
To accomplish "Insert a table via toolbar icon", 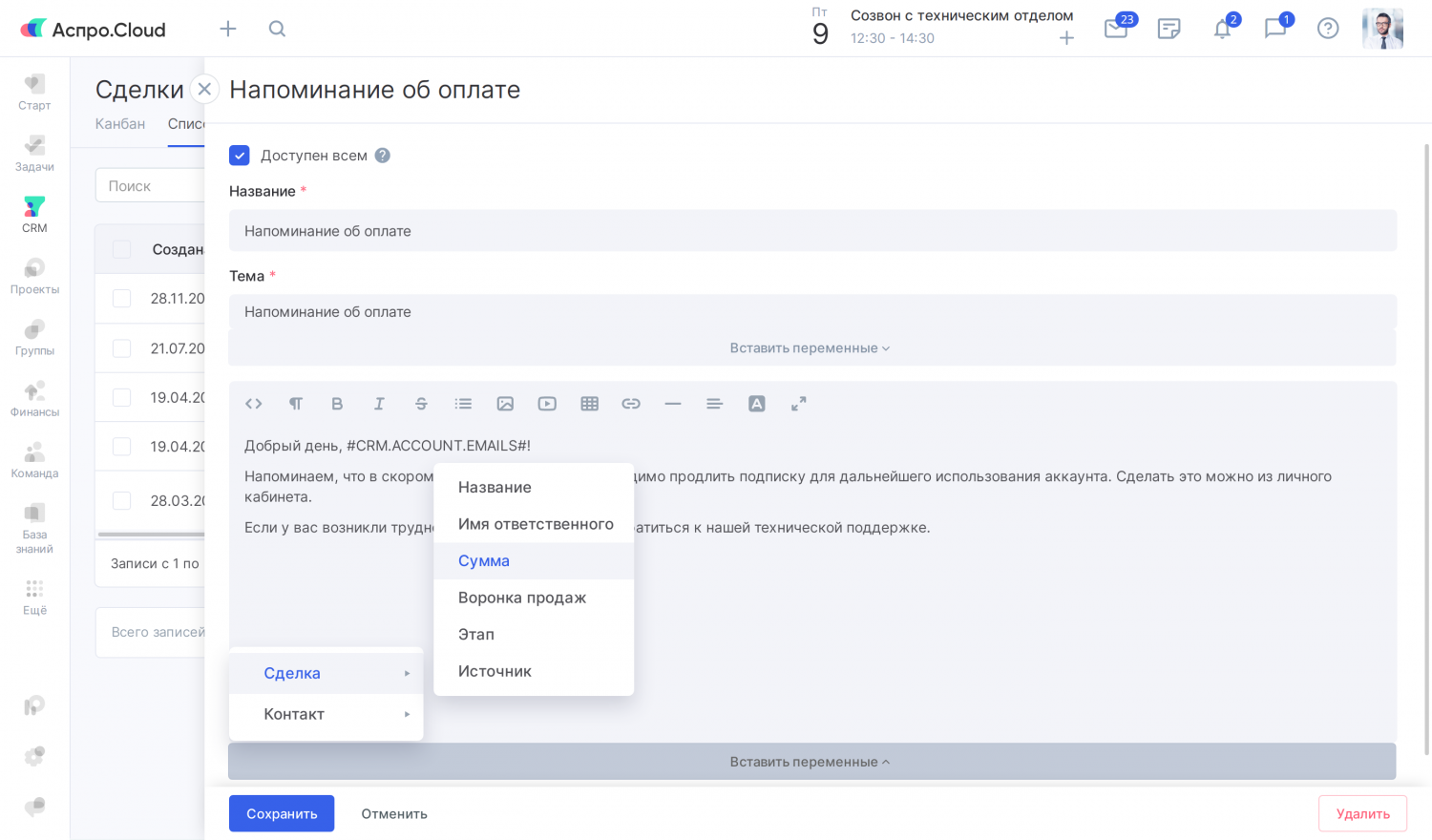I will (x=589, y=404).
